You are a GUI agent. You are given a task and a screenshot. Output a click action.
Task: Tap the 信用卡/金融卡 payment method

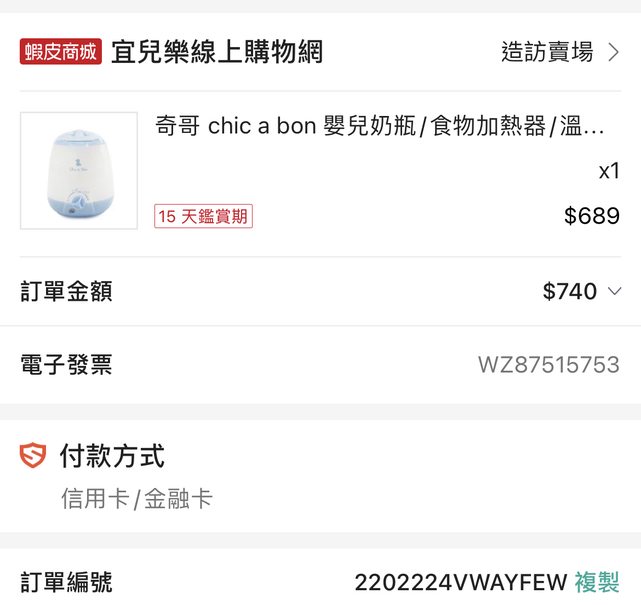click(137, 499)
